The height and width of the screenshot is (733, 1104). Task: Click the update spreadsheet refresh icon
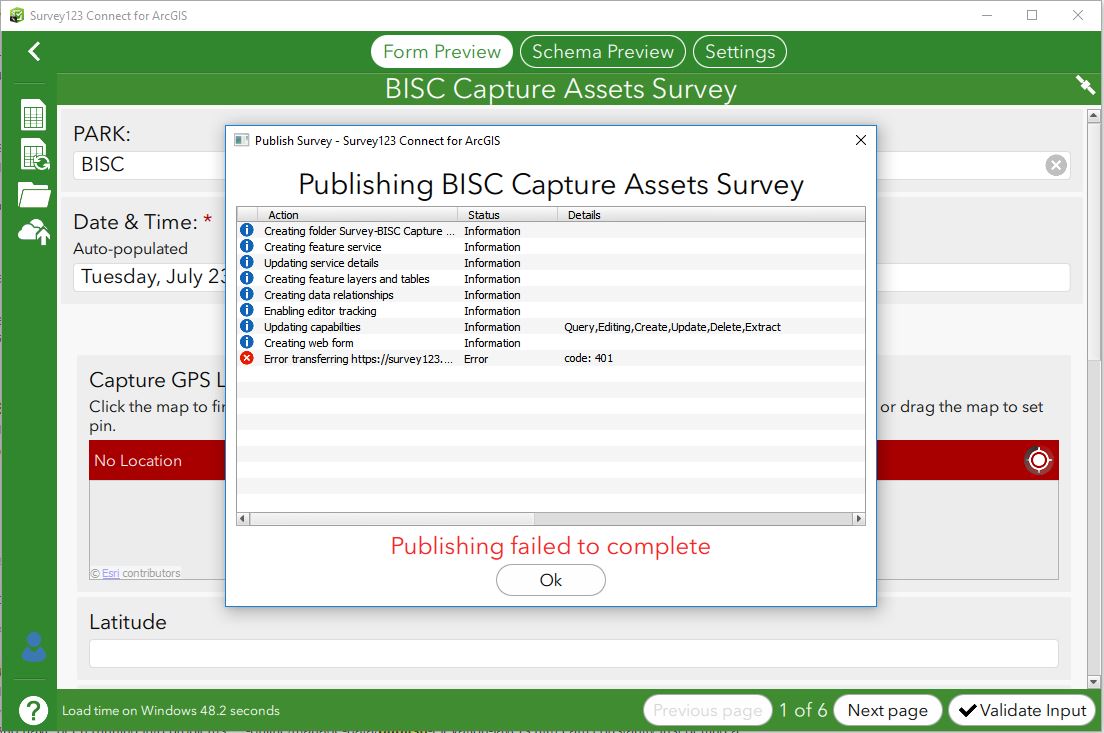point(34,155)
